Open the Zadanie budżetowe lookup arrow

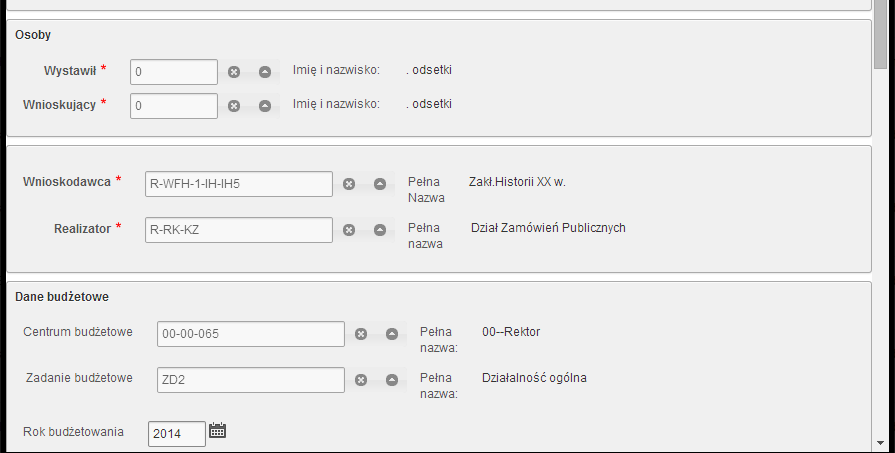tap(392, 380)
